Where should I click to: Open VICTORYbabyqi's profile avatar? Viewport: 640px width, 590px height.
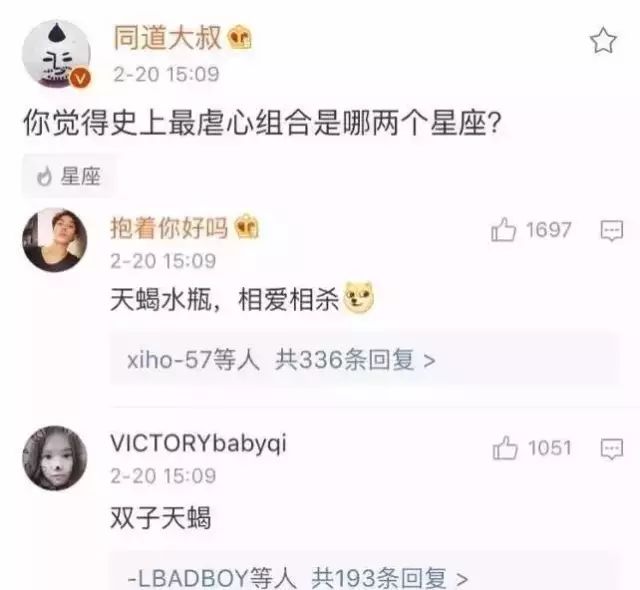(x=55, y=458)
